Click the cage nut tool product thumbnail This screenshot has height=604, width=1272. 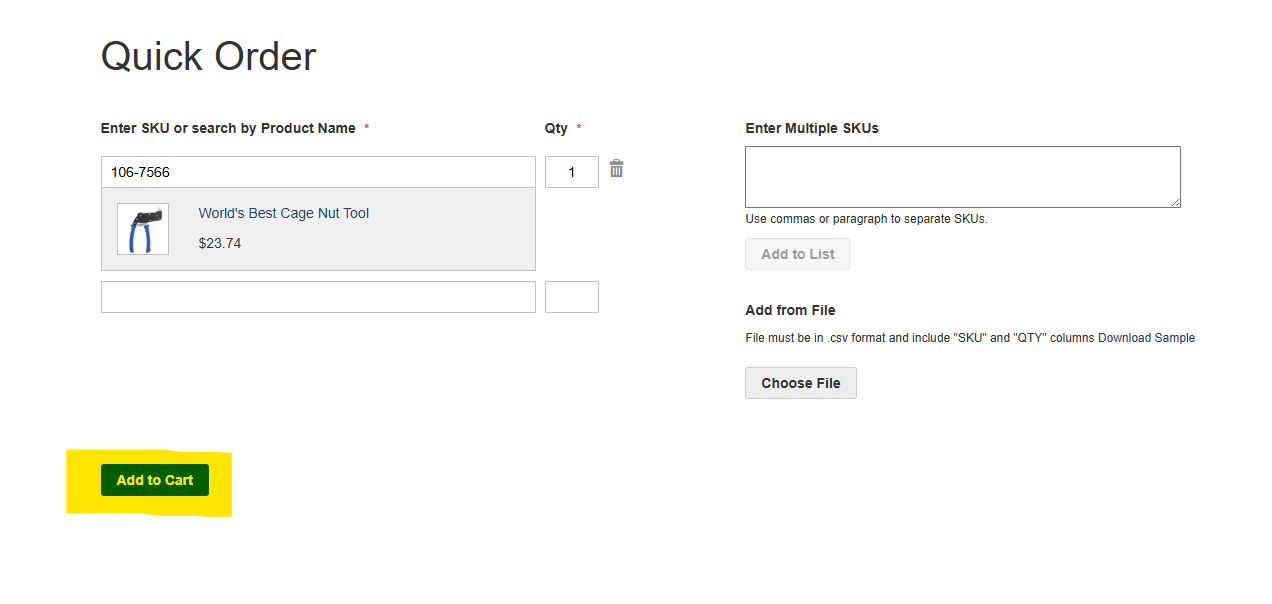(x=143, y=229)
